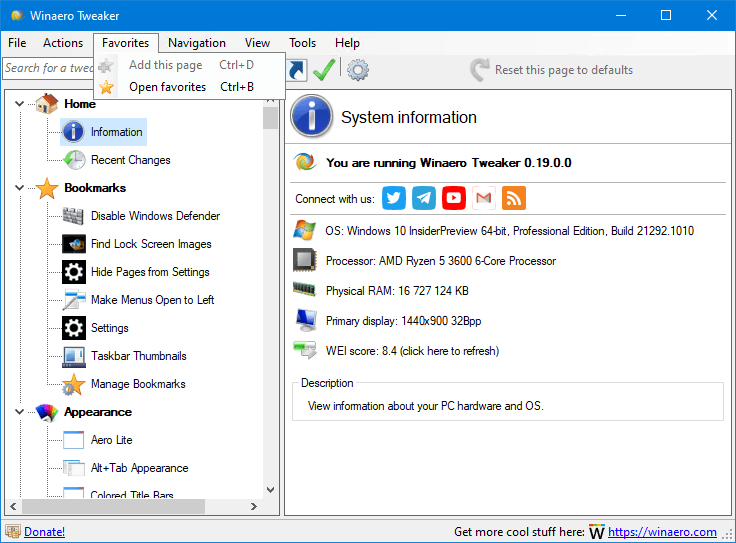This screenshot has width=736, height=543.
Task: Select Manage Bookmarks item
Action: [138, 384]
